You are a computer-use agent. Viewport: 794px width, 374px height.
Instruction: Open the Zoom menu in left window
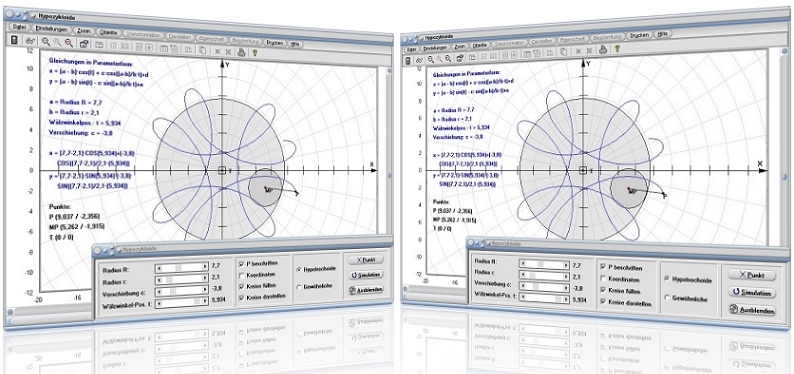[84, 30]
